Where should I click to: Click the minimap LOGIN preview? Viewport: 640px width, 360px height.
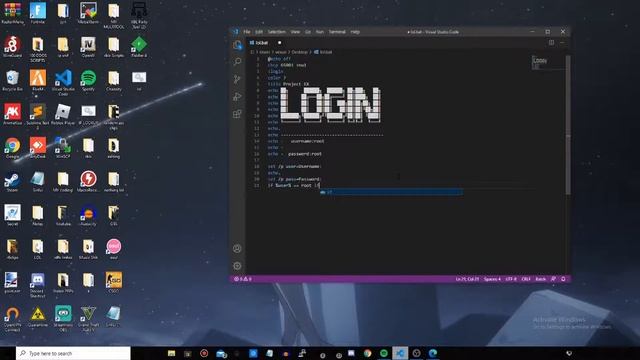(540, 61)
